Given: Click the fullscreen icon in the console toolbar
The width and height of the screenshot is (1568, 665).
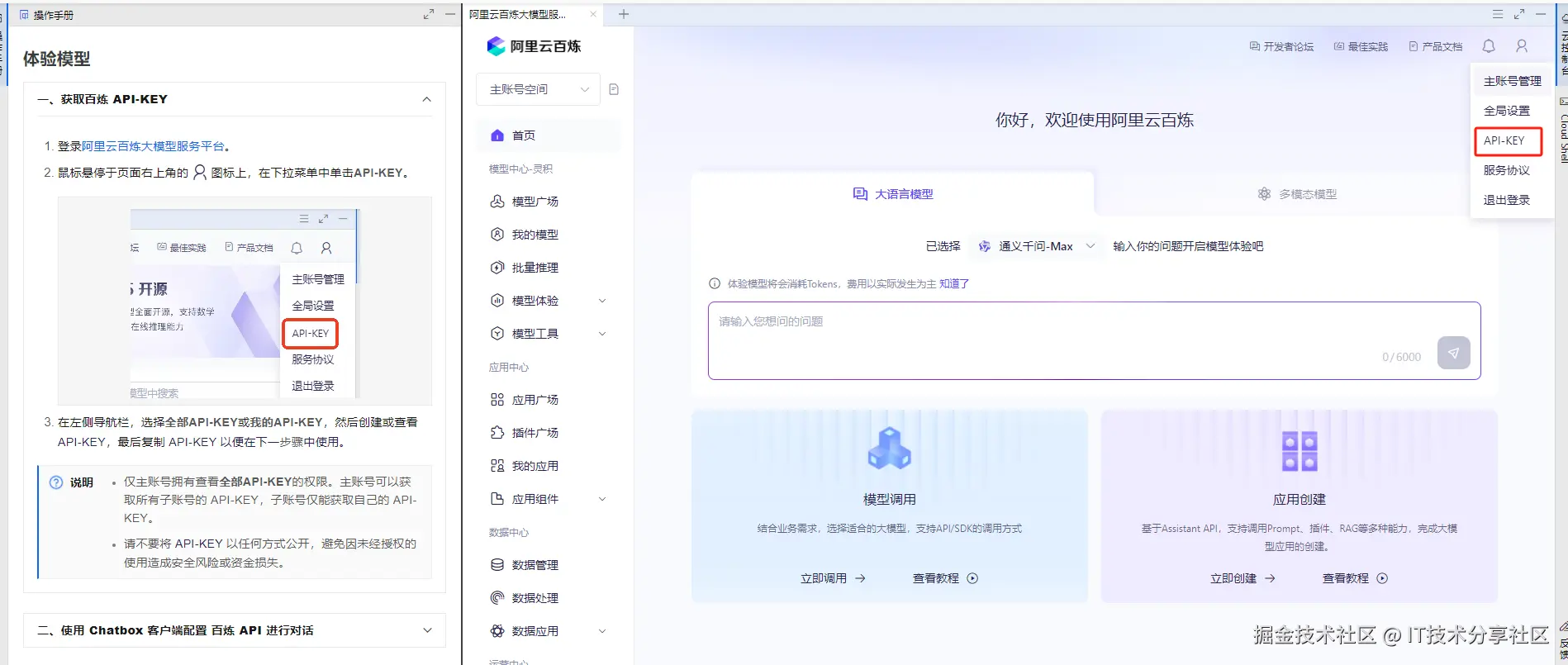Looking at the screenshot, I should pyautogui.click(x=1519, y=15).
